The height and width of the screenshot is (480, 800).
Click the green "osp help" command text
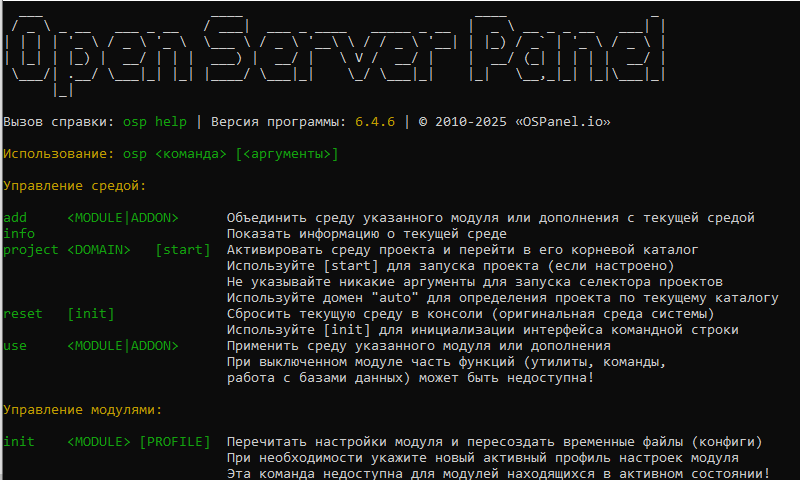pyautogui.click(x=155, y=122)
